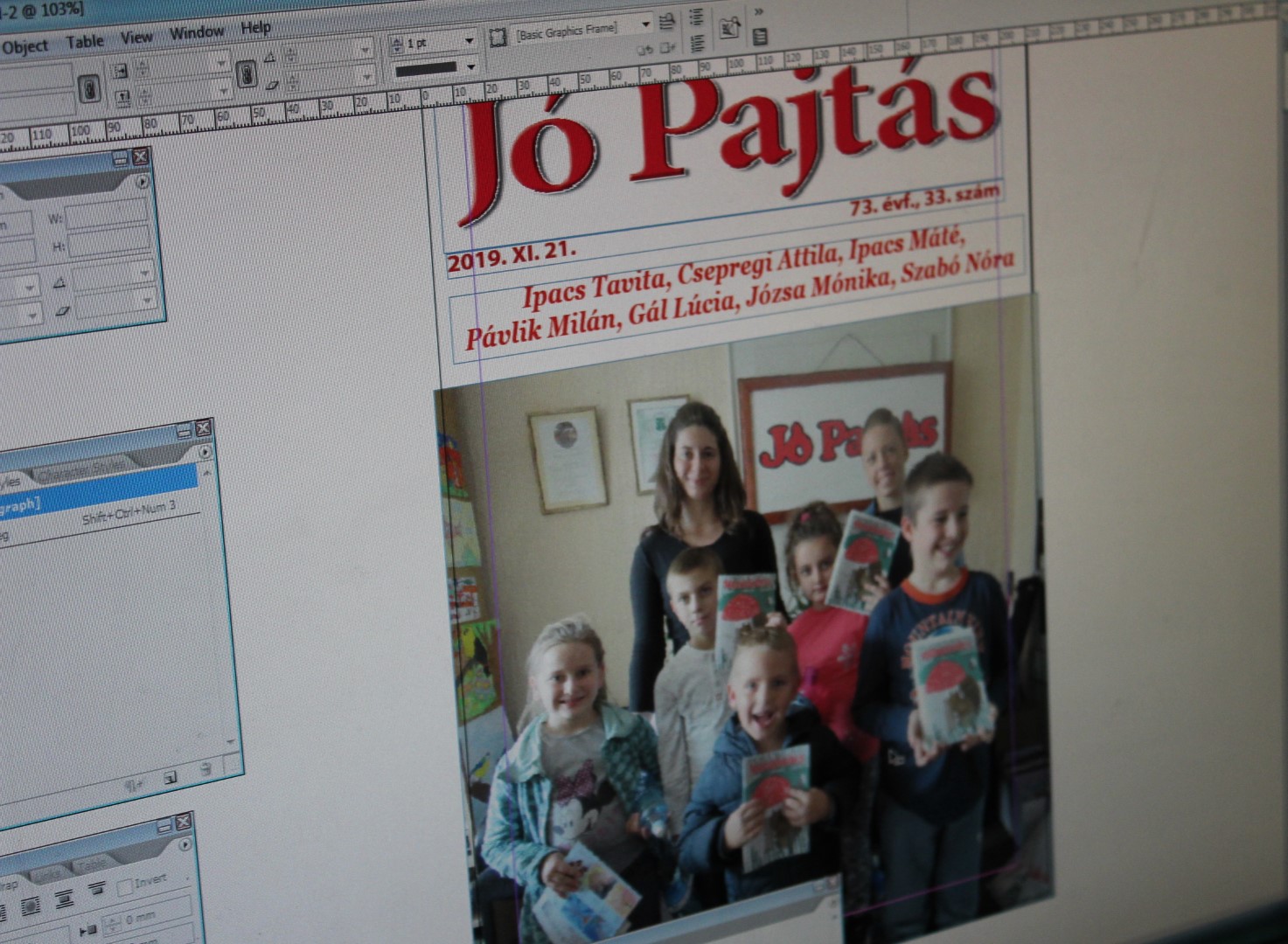This screenshot has height=944, width=1288.
Task: Open the stroke weight 1 pt dropdown
Action: coord(469,40)
